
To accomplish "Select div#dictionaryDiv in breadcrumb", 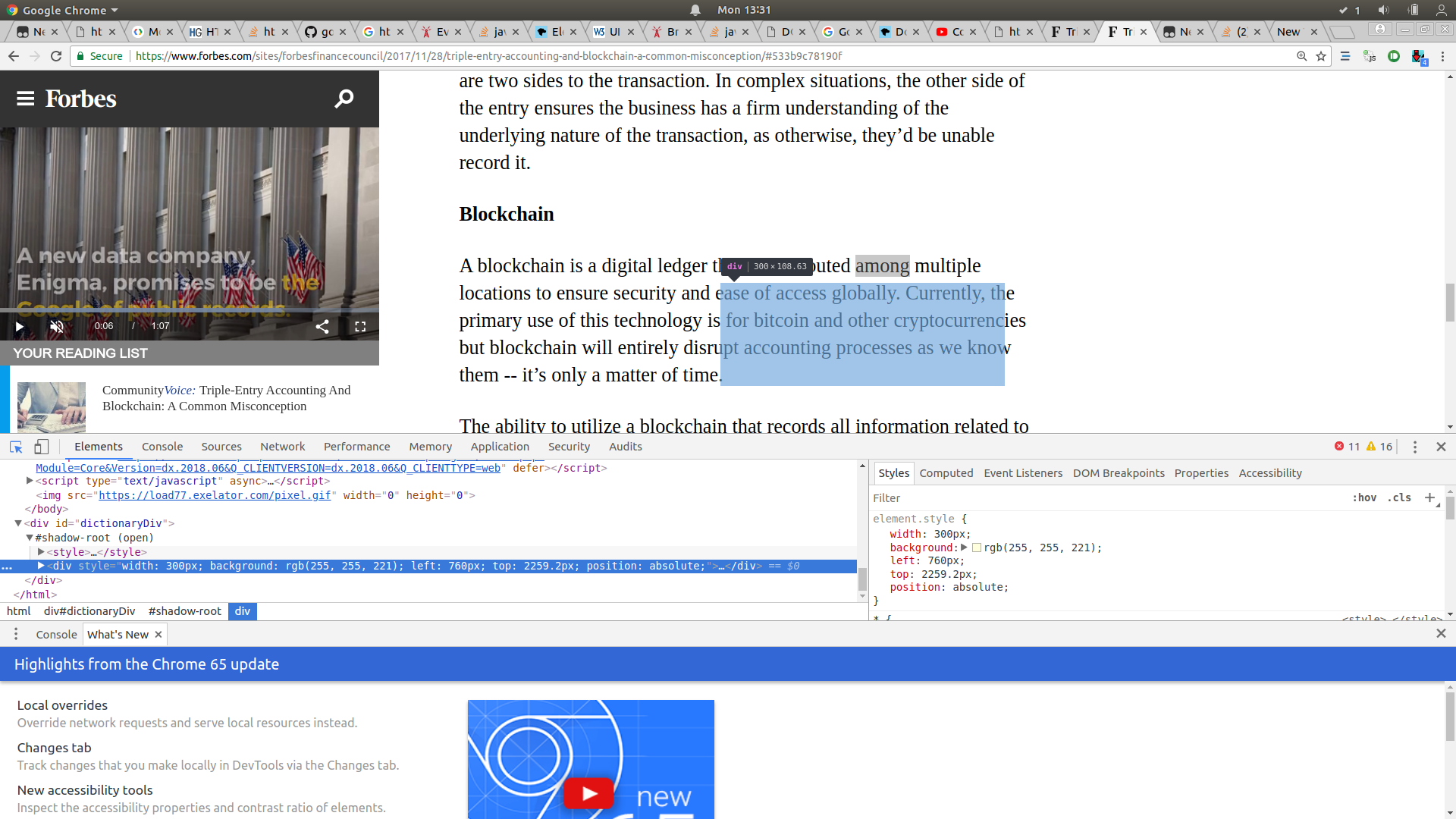I will pos(89,611).
